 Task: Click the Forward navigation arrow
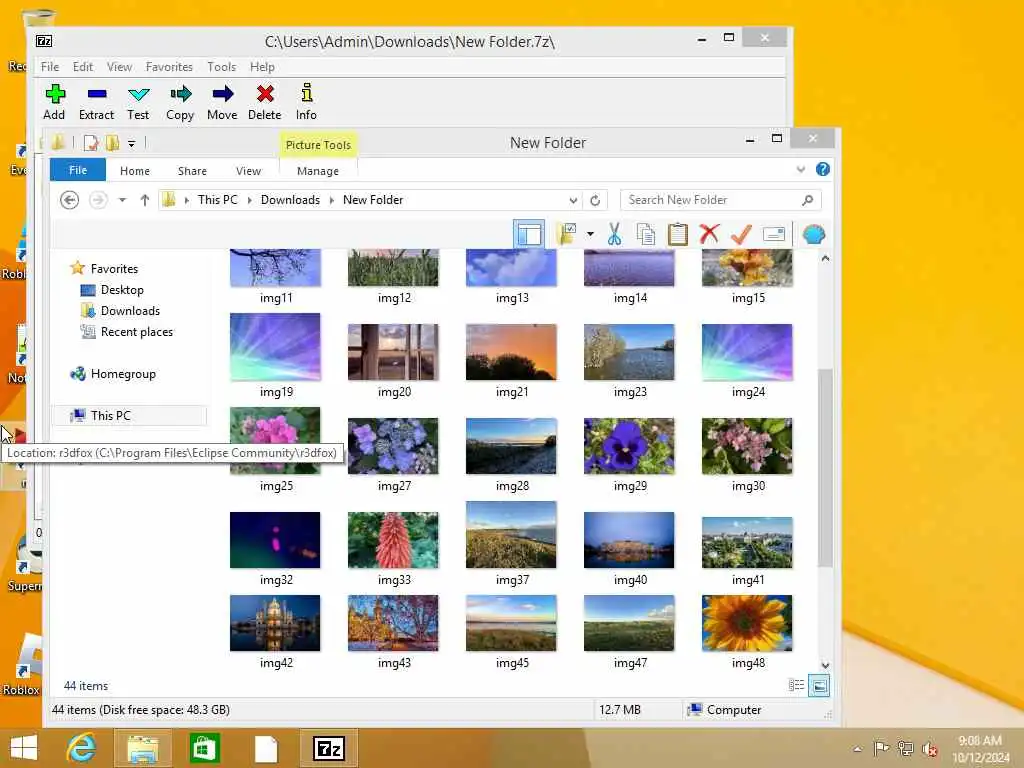[x=98, y=200]
